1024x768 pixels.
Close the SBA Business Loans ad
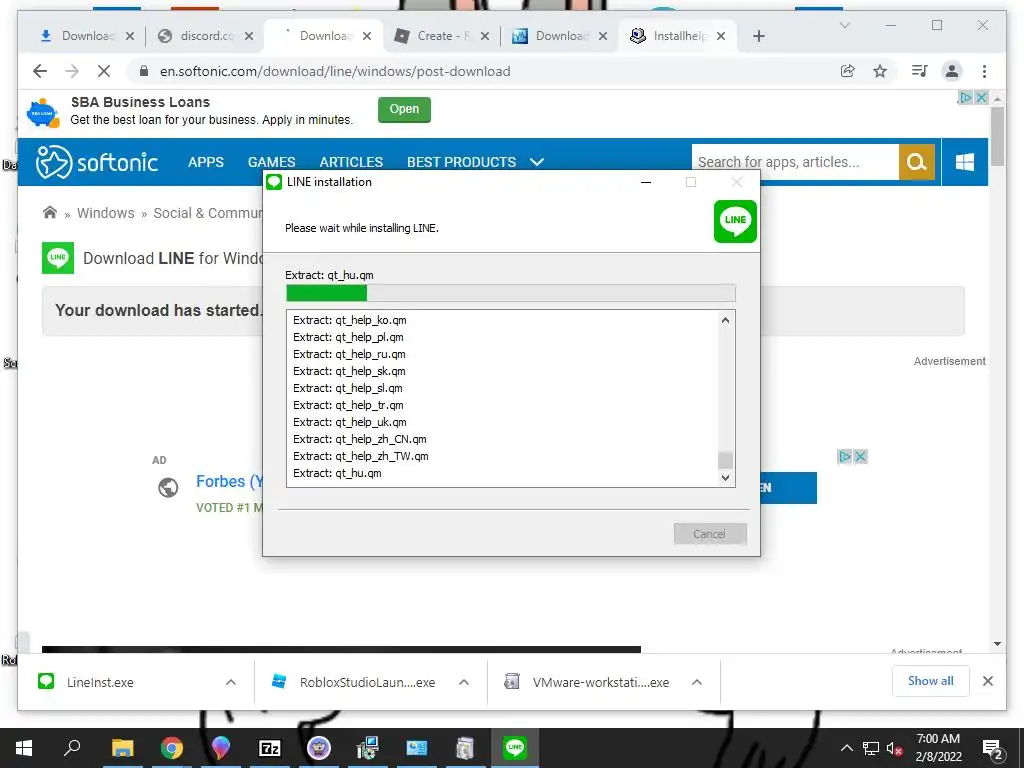click(981, 97)
